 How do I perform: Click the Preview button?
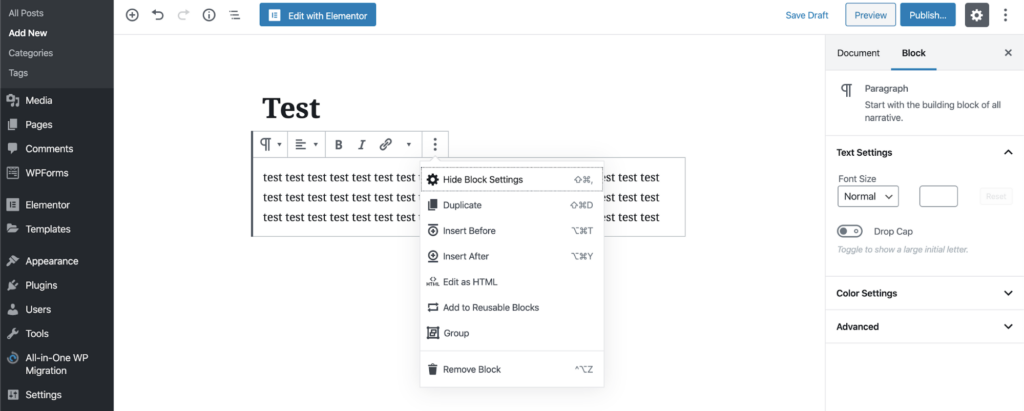click(x=871, y=15)
